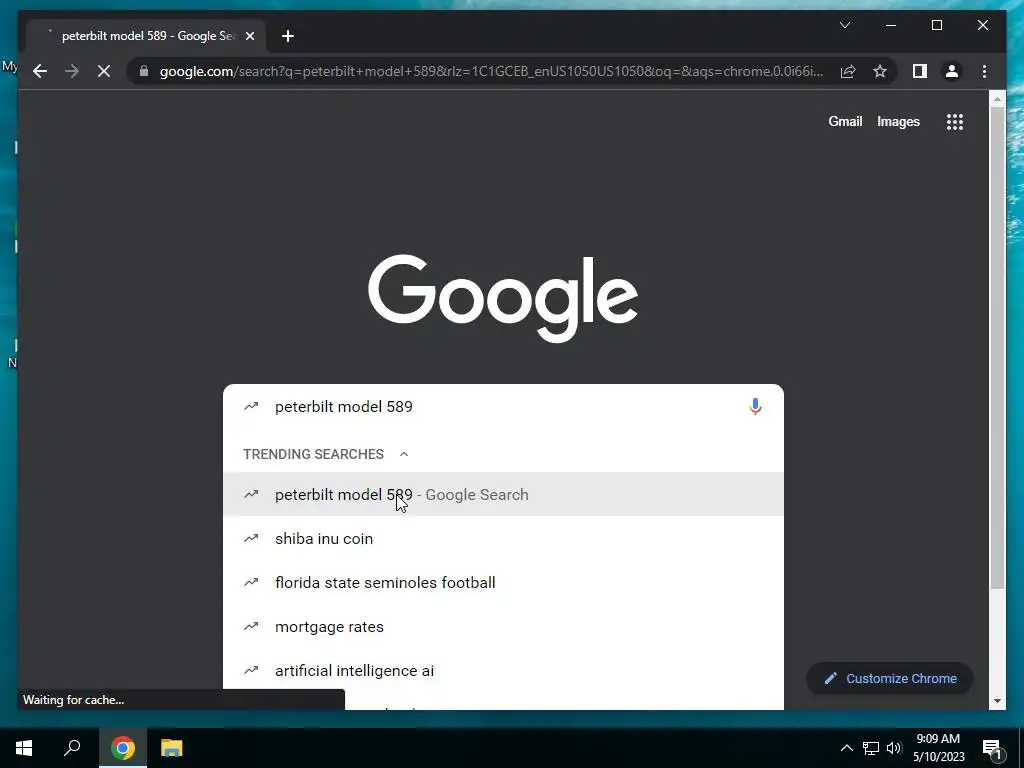This screenshot has width=1024, height=768.
Task: Click inside the search box text
Action: tap(344, 407)
